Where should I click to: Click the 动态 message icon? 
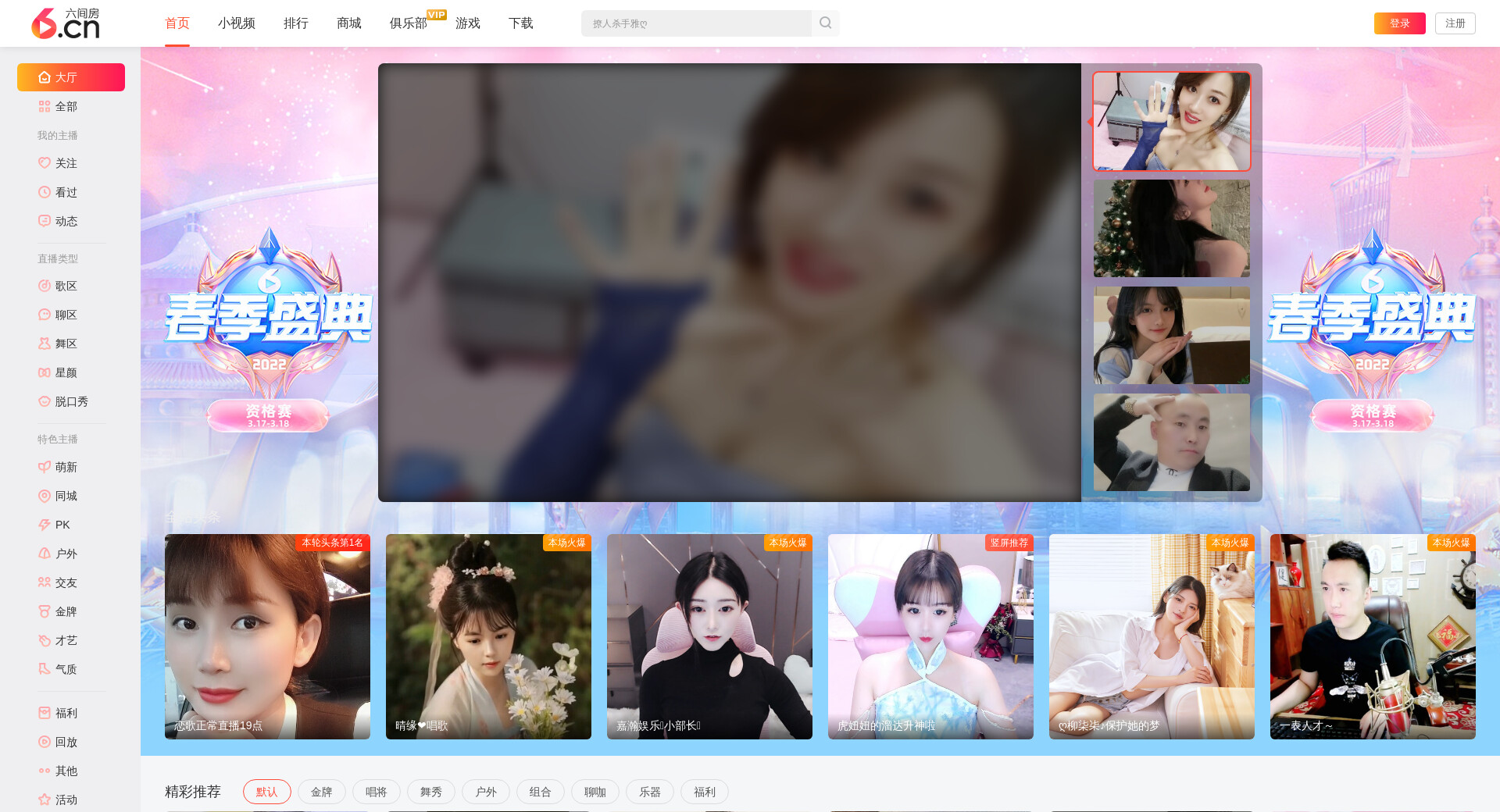[x=45, y=221]
